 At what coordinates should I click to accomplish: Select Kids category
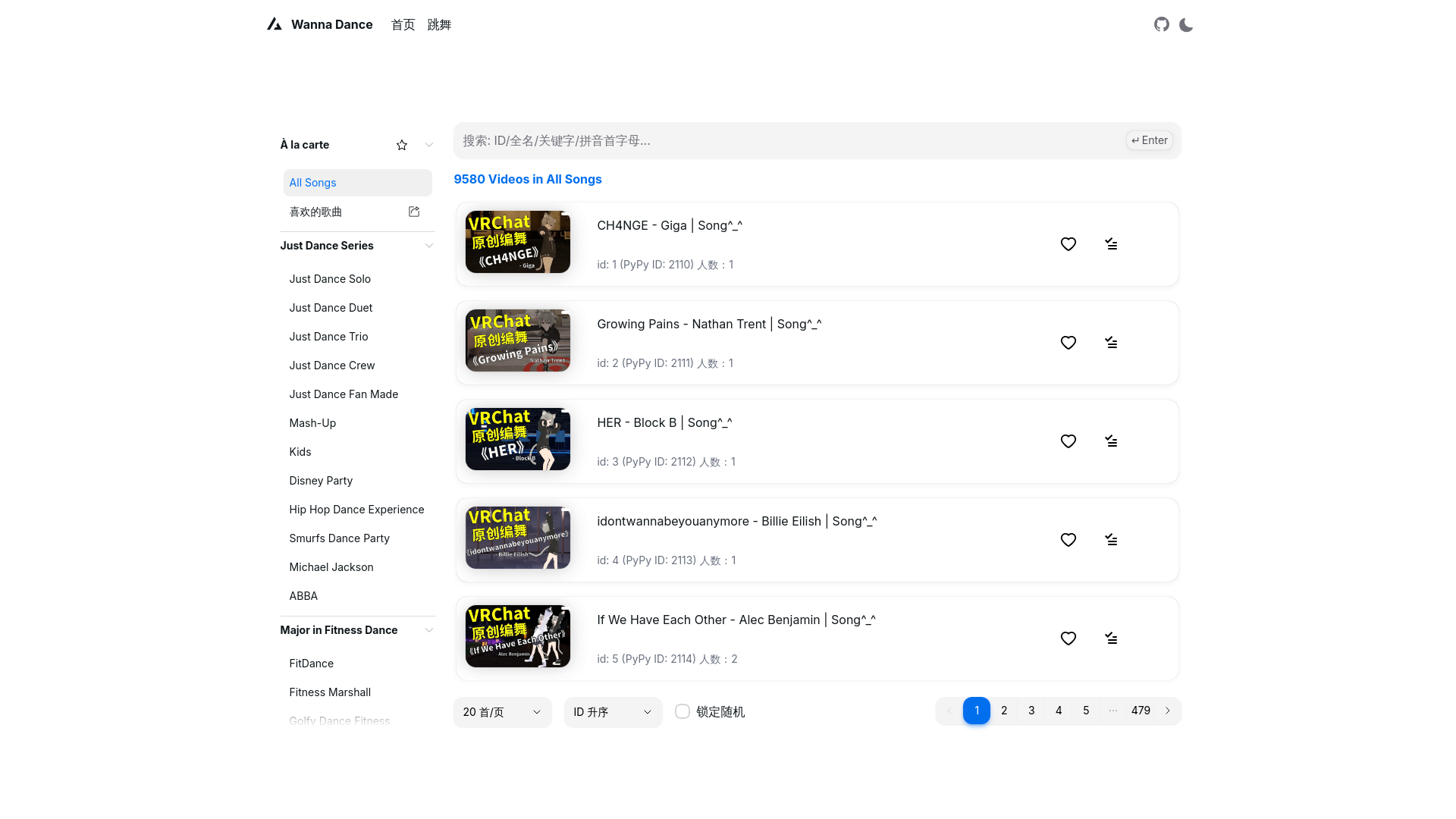(x=300, y=452)
